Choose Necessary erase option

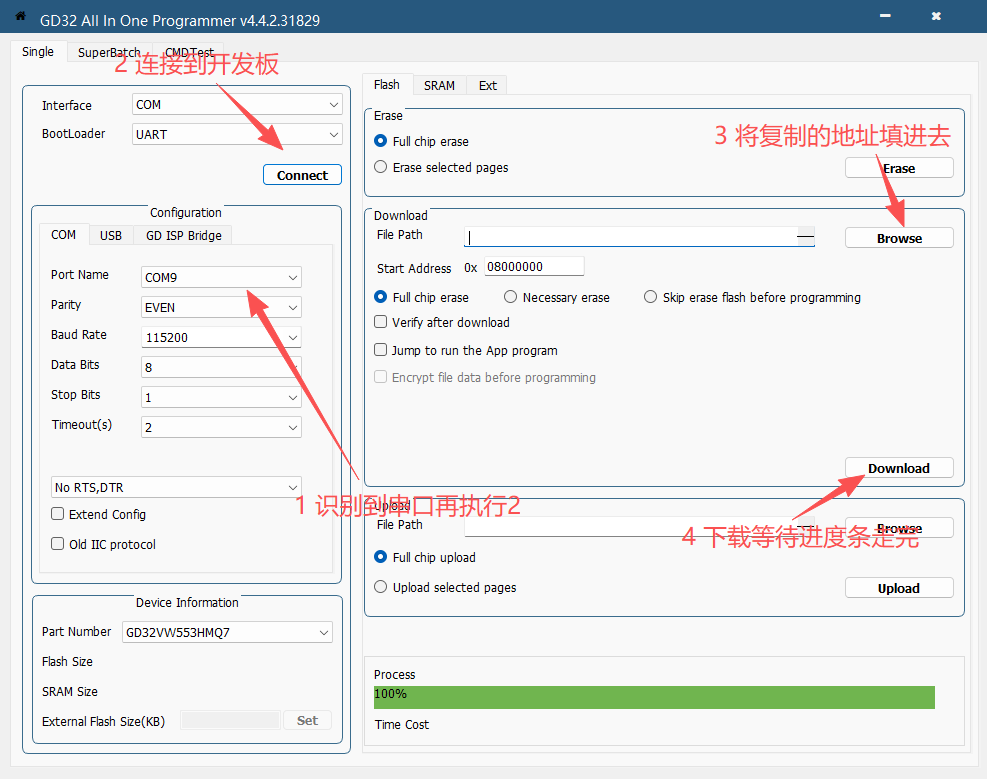[511, 297]
